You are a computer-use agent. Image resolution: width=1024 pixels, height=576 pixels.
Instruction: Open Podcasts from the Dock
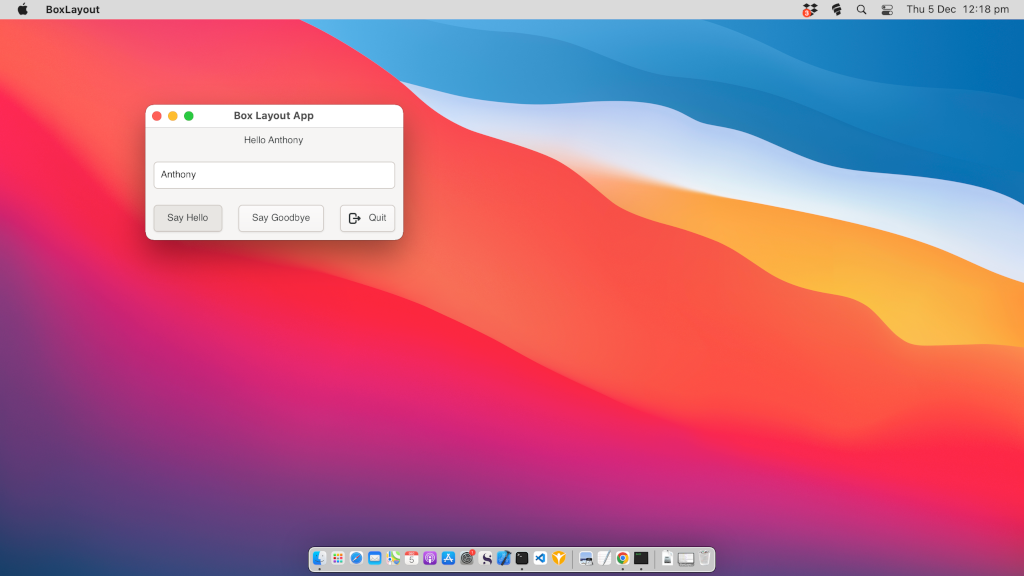click(428, 559)
